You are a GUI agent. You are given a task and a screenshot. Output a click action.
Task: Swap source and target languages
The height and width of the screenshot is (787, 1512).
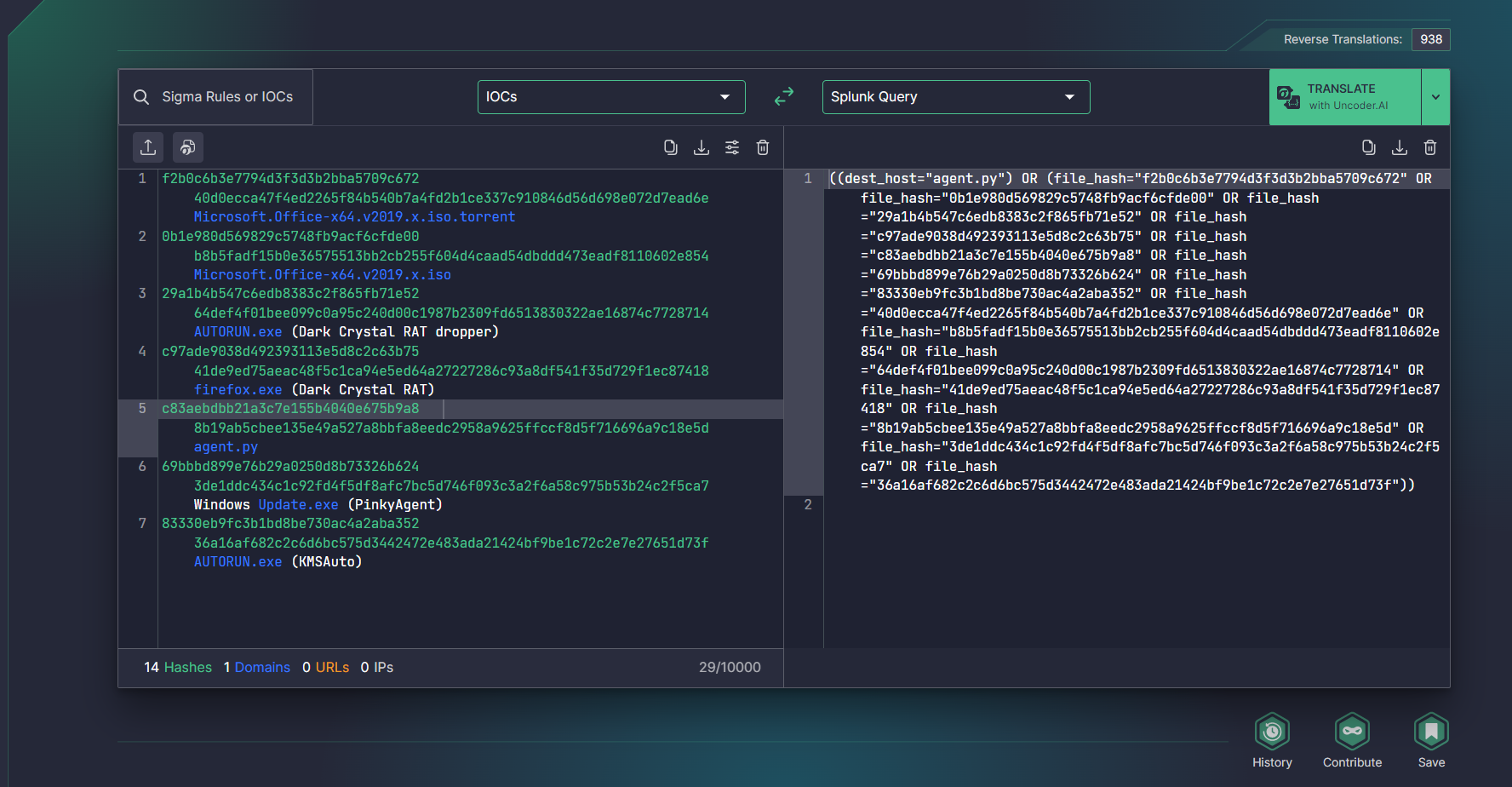pyautogui.click(x=784, y=97)
